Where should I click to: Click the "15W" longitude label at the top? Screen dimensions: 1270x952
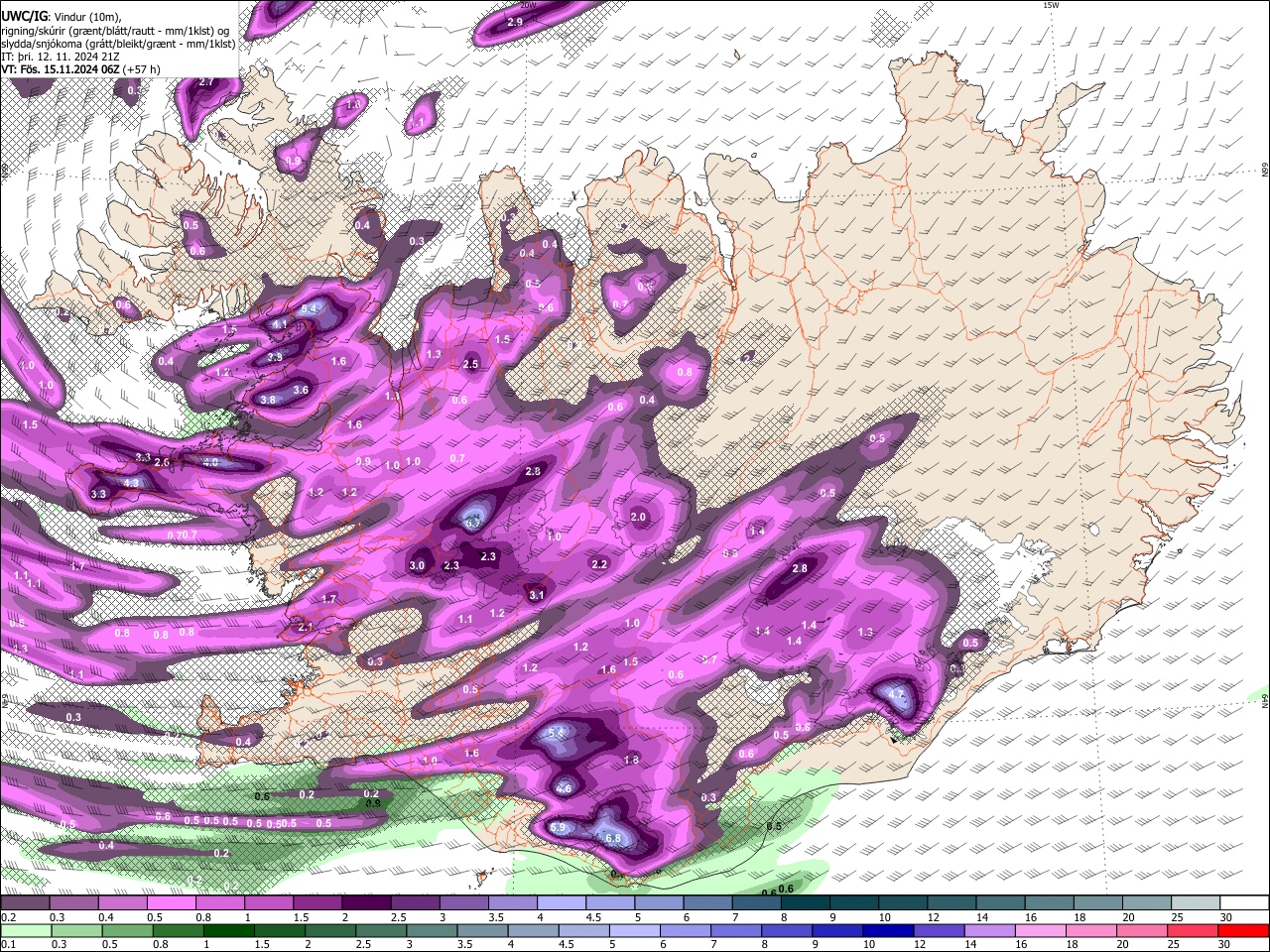pos(1050,5)
